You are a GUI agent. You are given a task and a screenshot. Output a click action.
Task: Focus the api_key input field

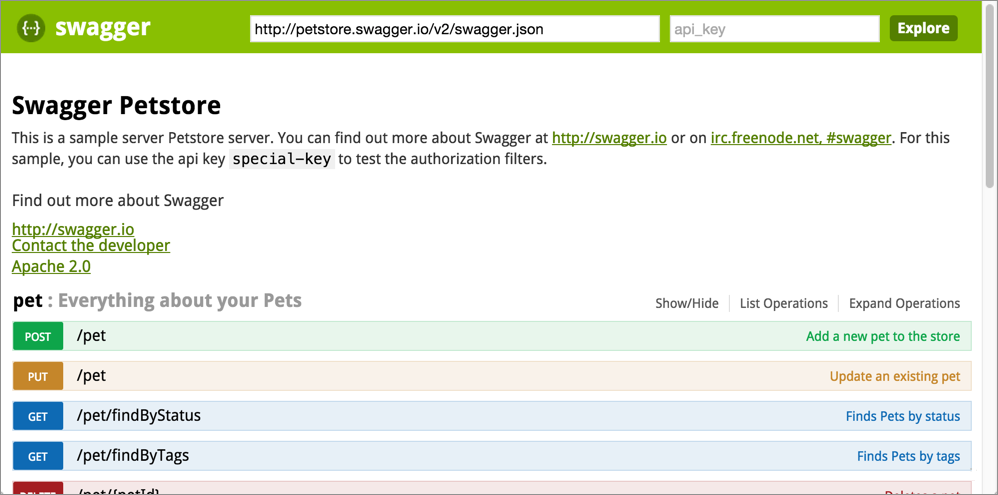(x=773, y=29)
